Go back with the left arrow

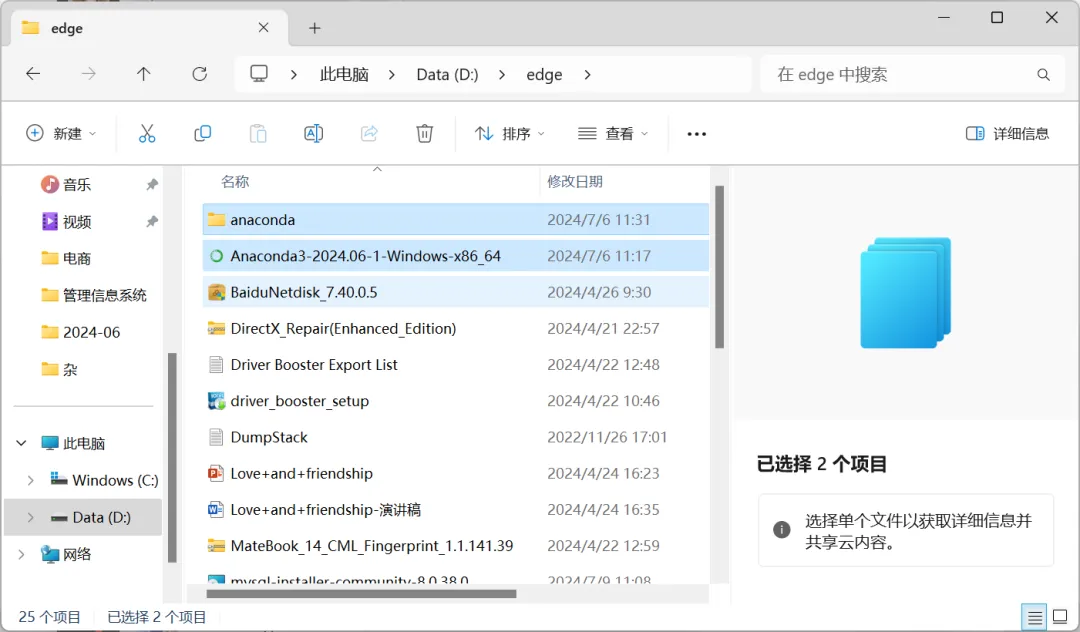click(x=33, y=74)
